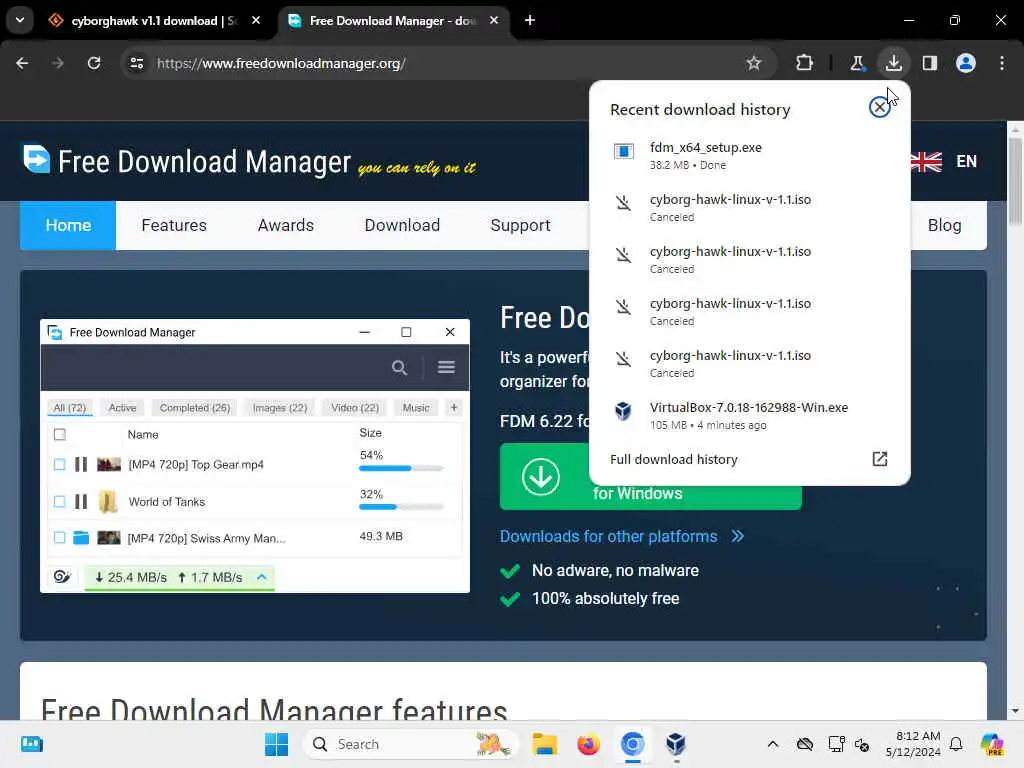Click the Chrome Labs flask icon
The image size is (1024, 768).
(x=857, y=63)
